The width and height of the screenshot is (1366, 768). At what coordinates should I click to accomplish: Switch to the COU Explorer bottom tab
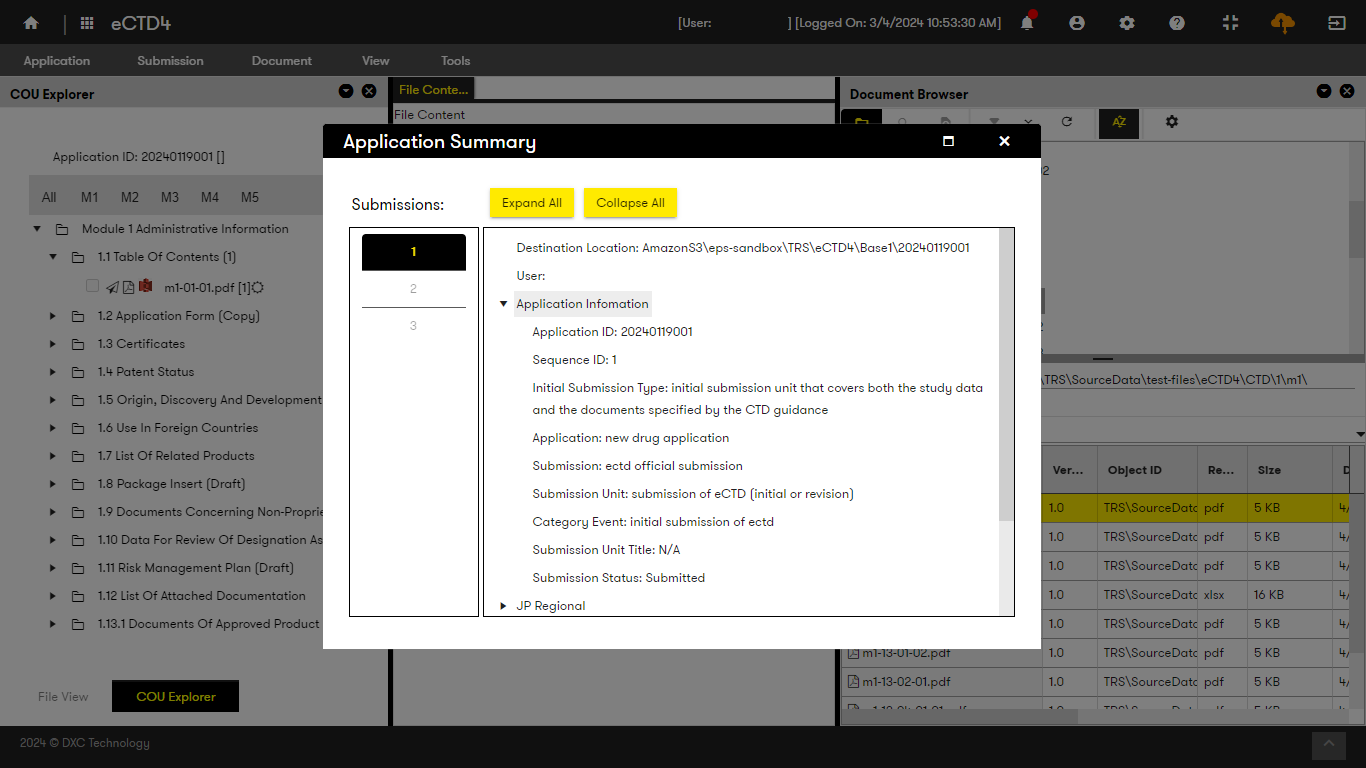[176, 697]
